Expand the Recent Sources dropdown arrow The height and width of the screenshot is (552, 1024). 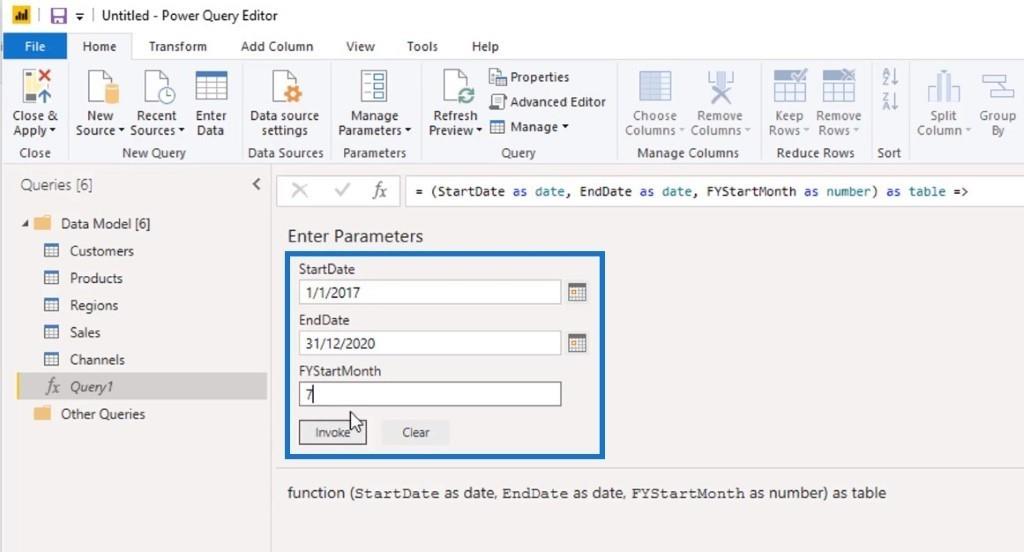click(x=182, y=131)
